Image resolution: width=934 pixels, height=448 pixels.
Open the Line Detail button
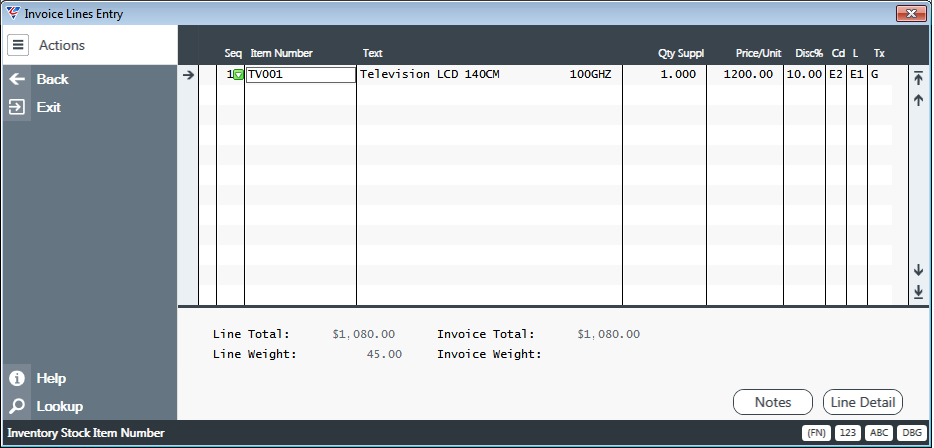click(x=863, y=402)
